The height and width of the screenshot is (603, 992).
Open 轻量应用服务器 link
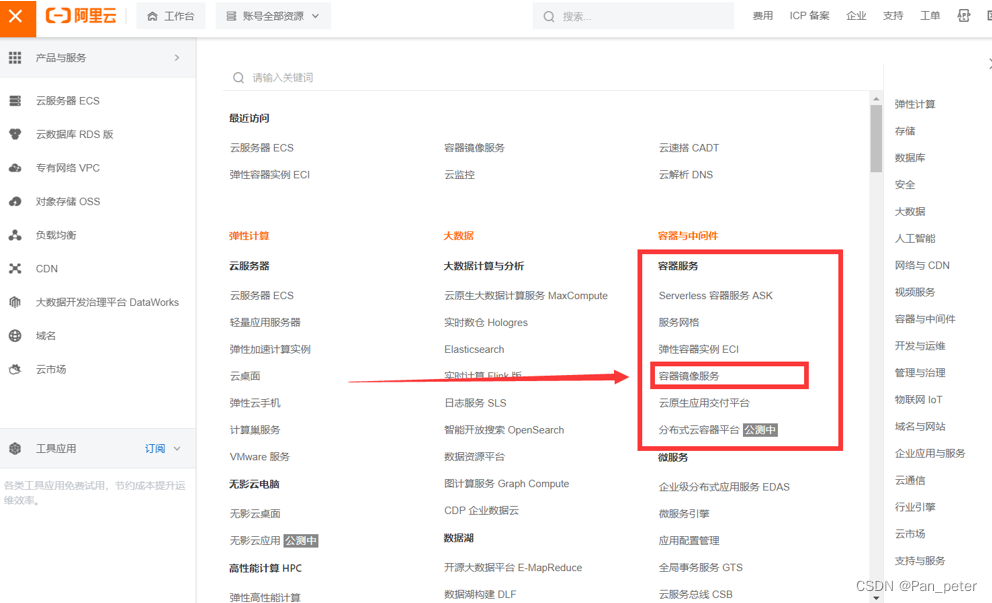[x=265, y=322]
